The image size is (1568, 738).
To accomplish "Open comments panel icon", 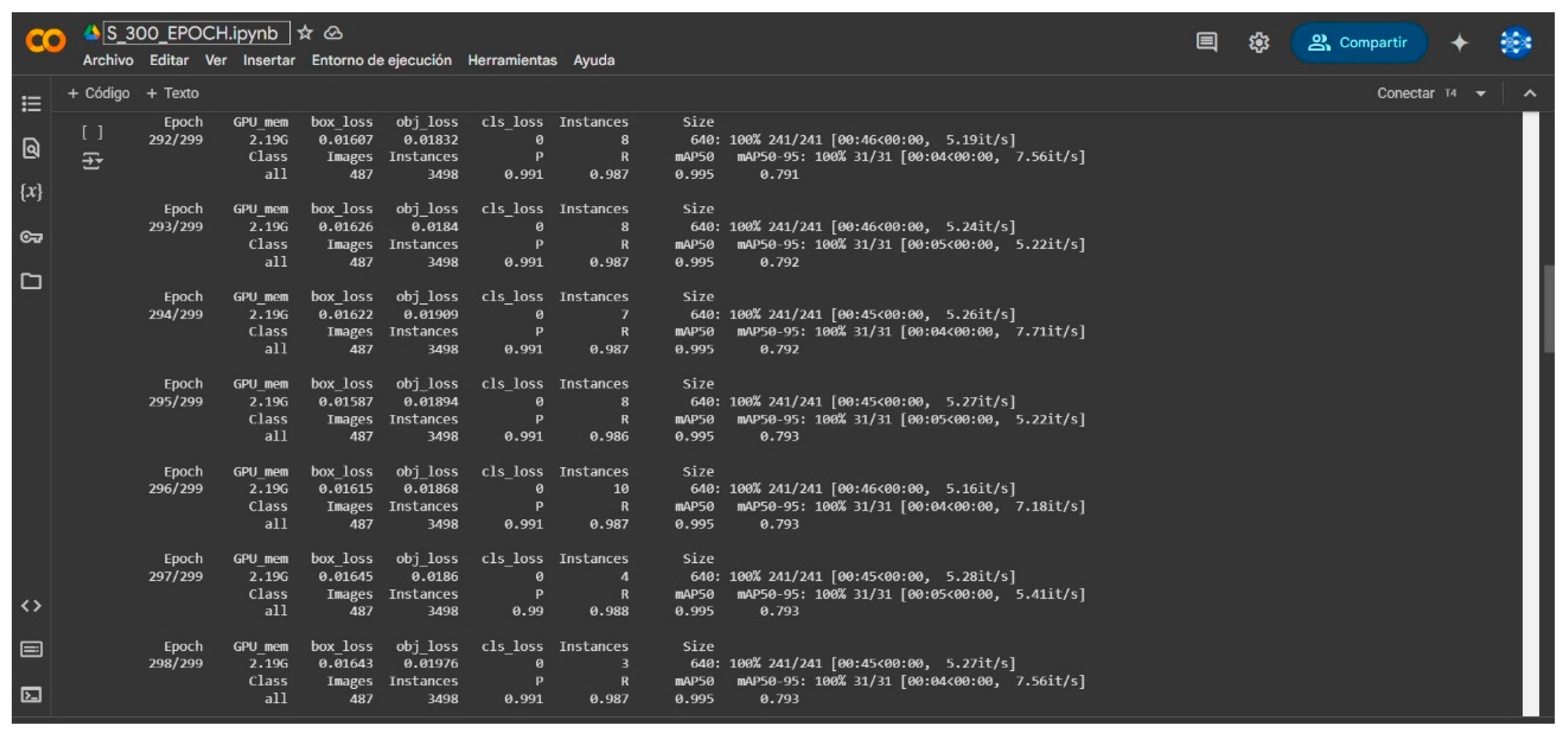I will (1207, 42).
